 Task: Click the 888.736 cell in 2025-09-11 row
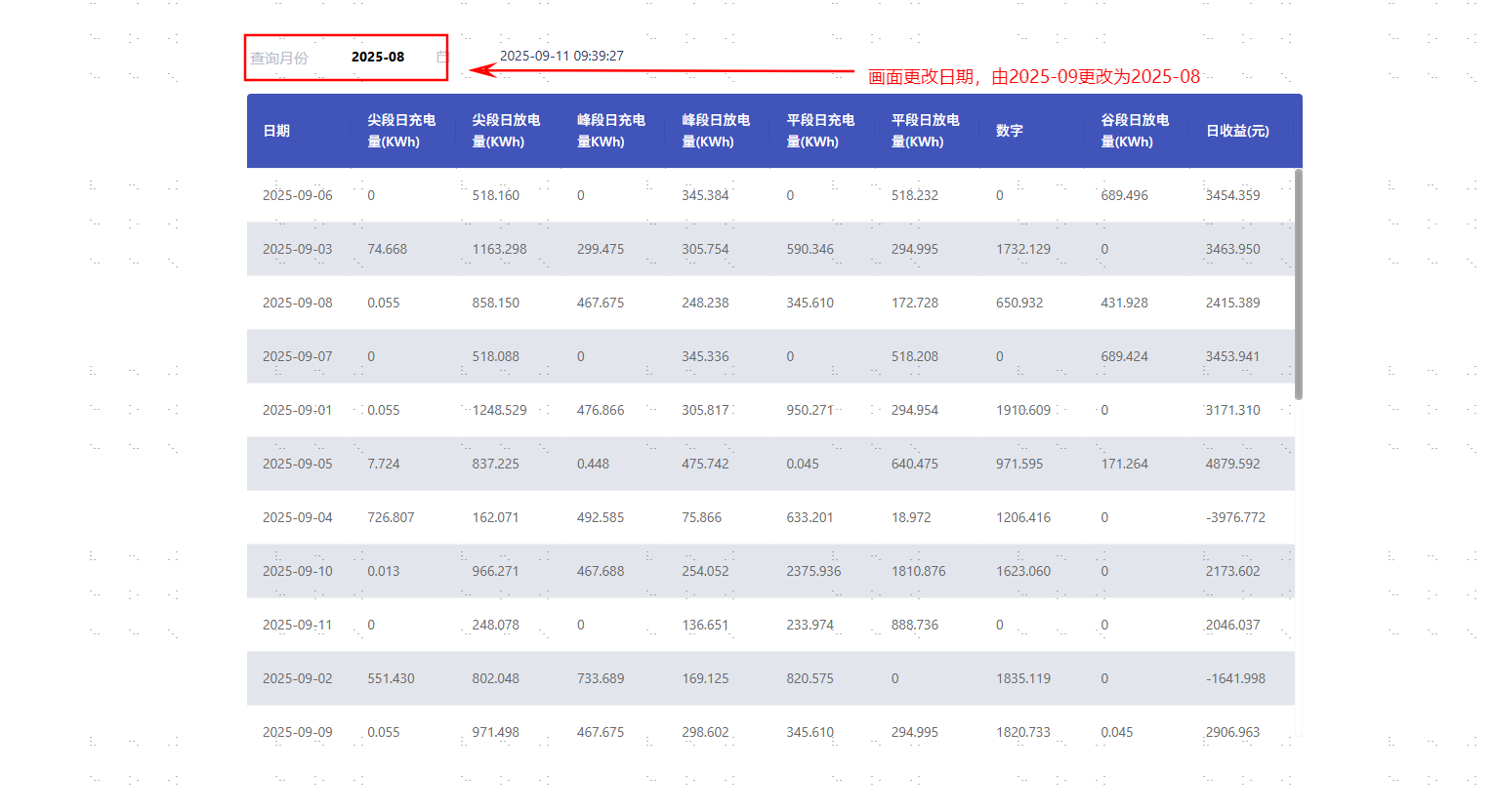915,625
